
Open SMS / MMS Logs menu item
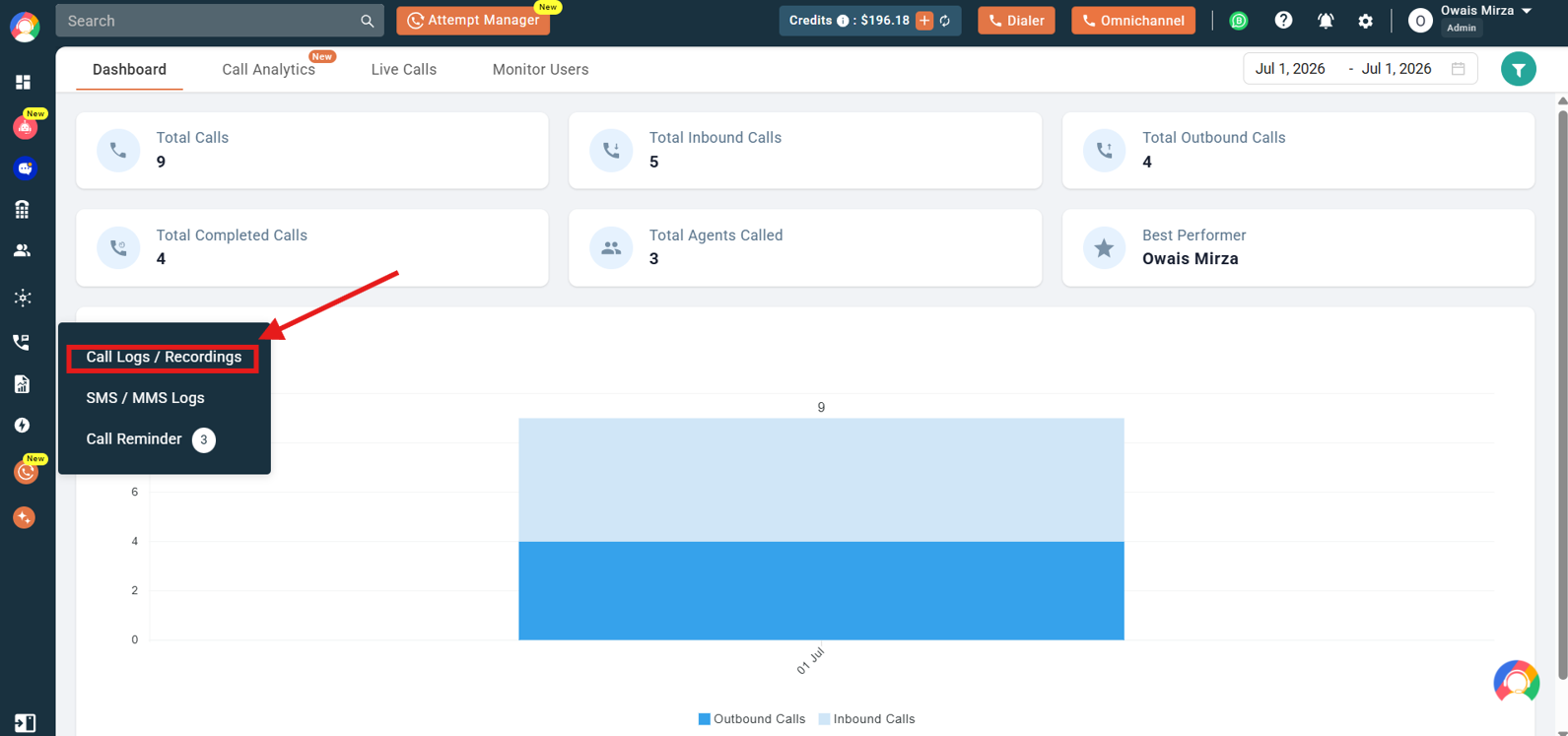click(145, 398)
